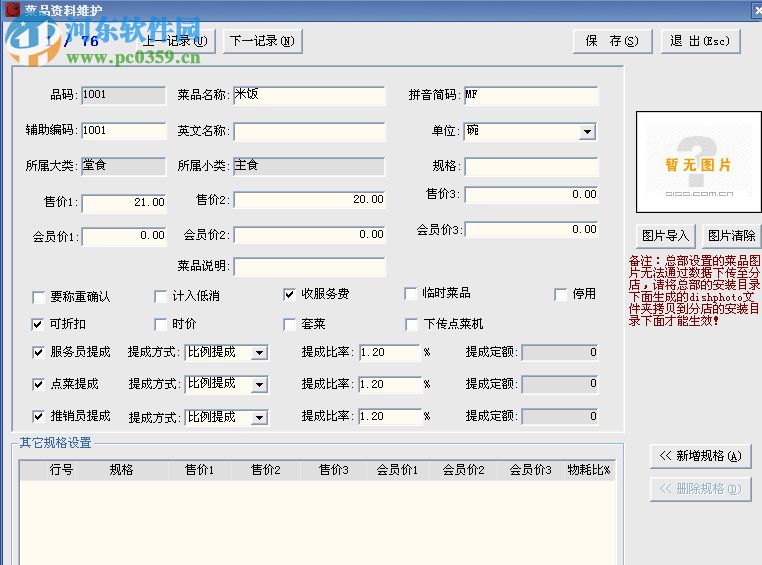This screenshot has width=762, height=565.
Task: Go to previous record with 上一记录 button
Action: [174, 41]
